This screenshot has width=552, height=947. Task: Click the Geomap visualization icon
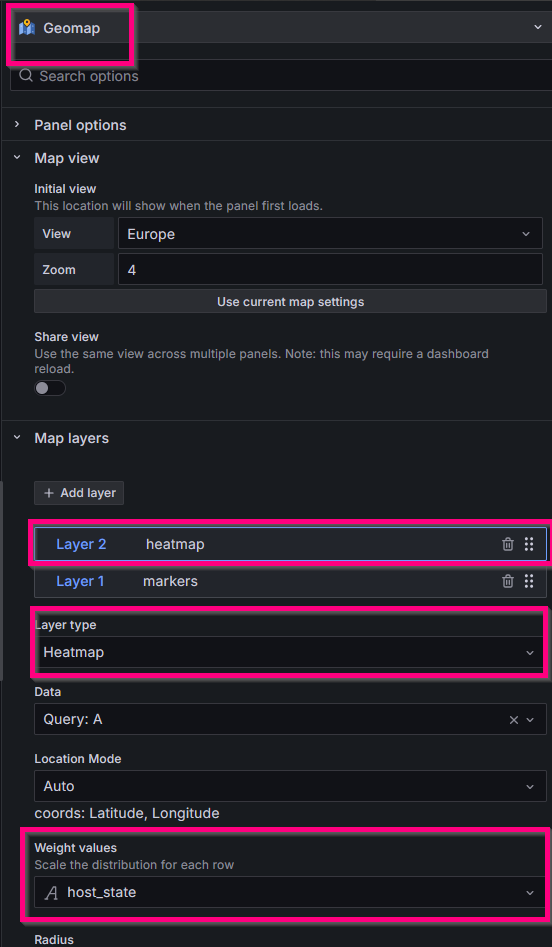click(x=27, y=28)
